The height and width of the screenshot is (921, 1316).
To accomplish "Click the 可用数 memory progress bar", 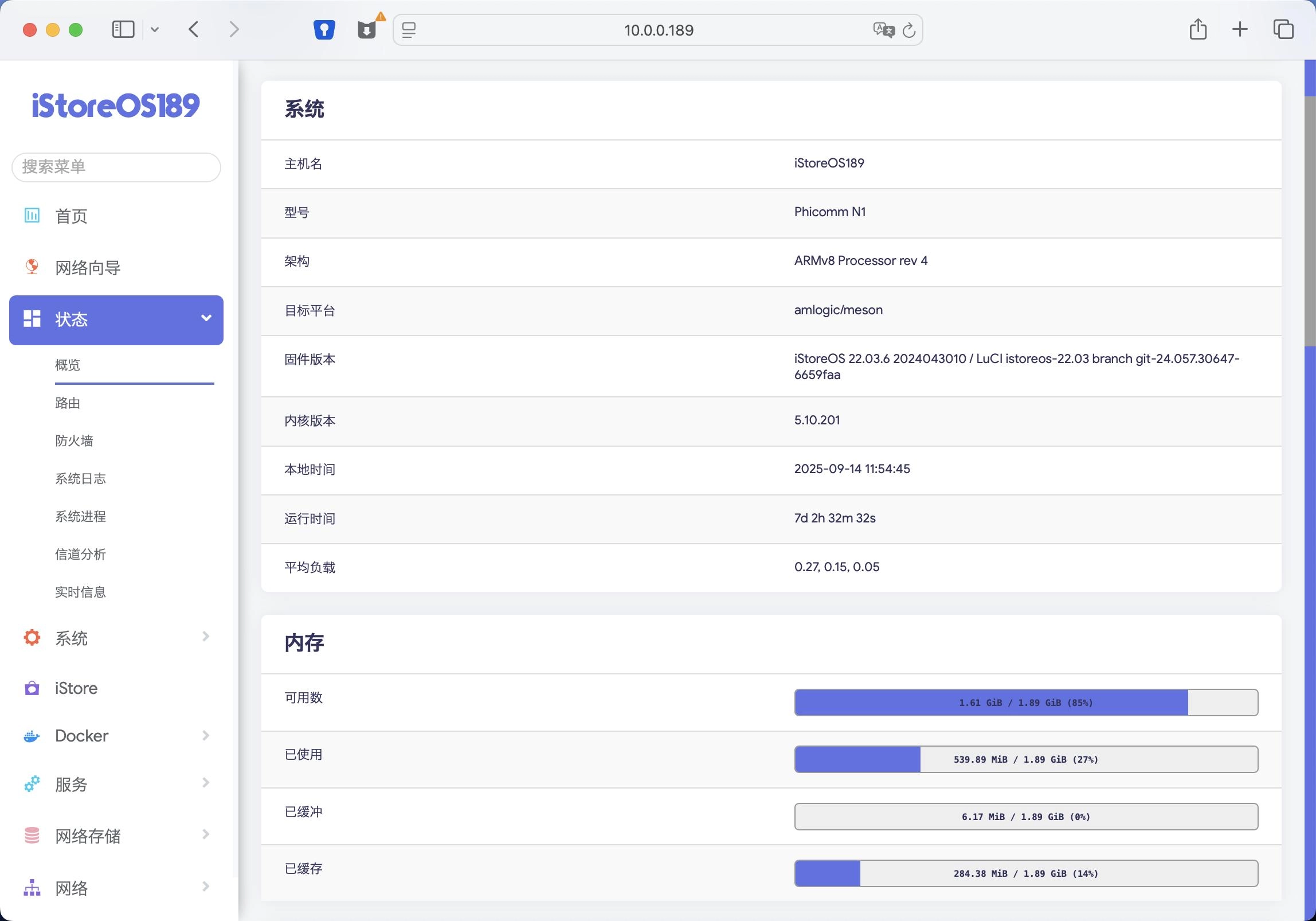I will (x=1026, y=703).
